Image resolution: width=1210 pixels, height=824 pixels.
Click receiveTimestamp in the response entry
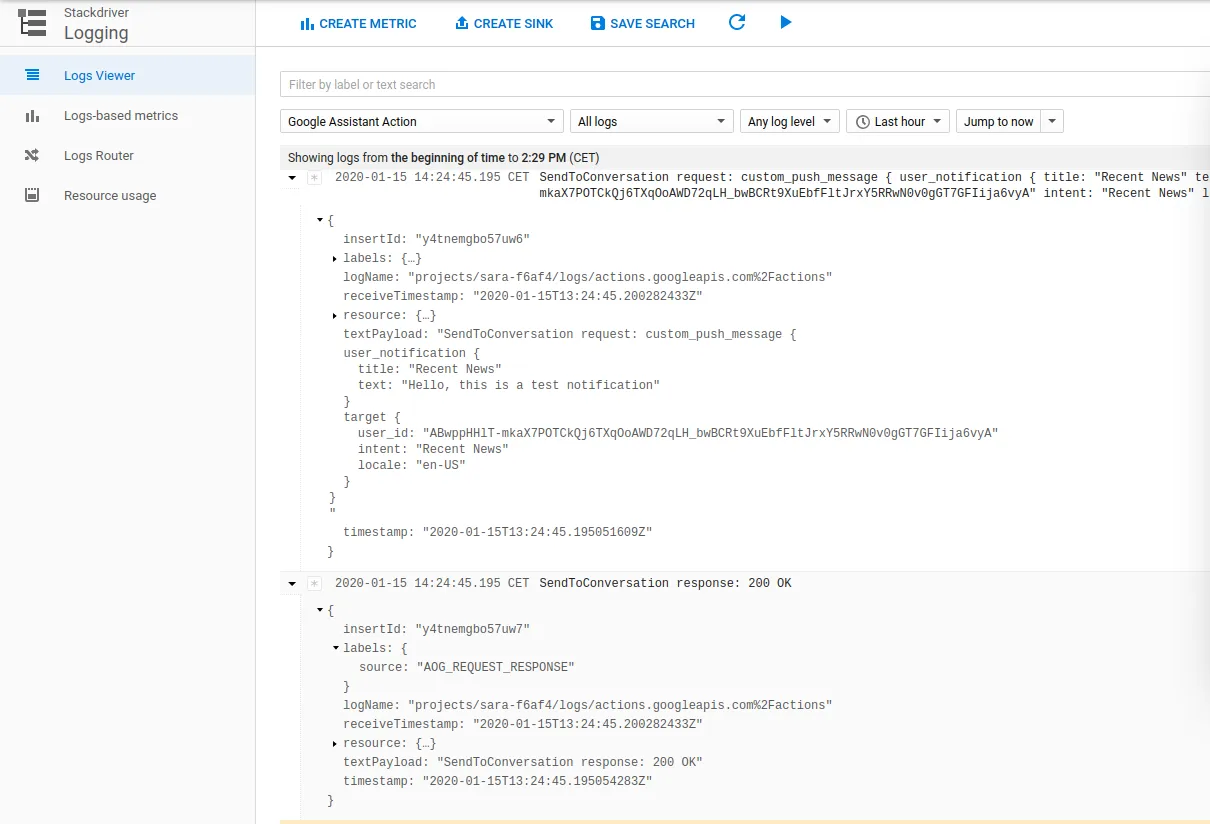pyautogui.click(x=523, y=724)
